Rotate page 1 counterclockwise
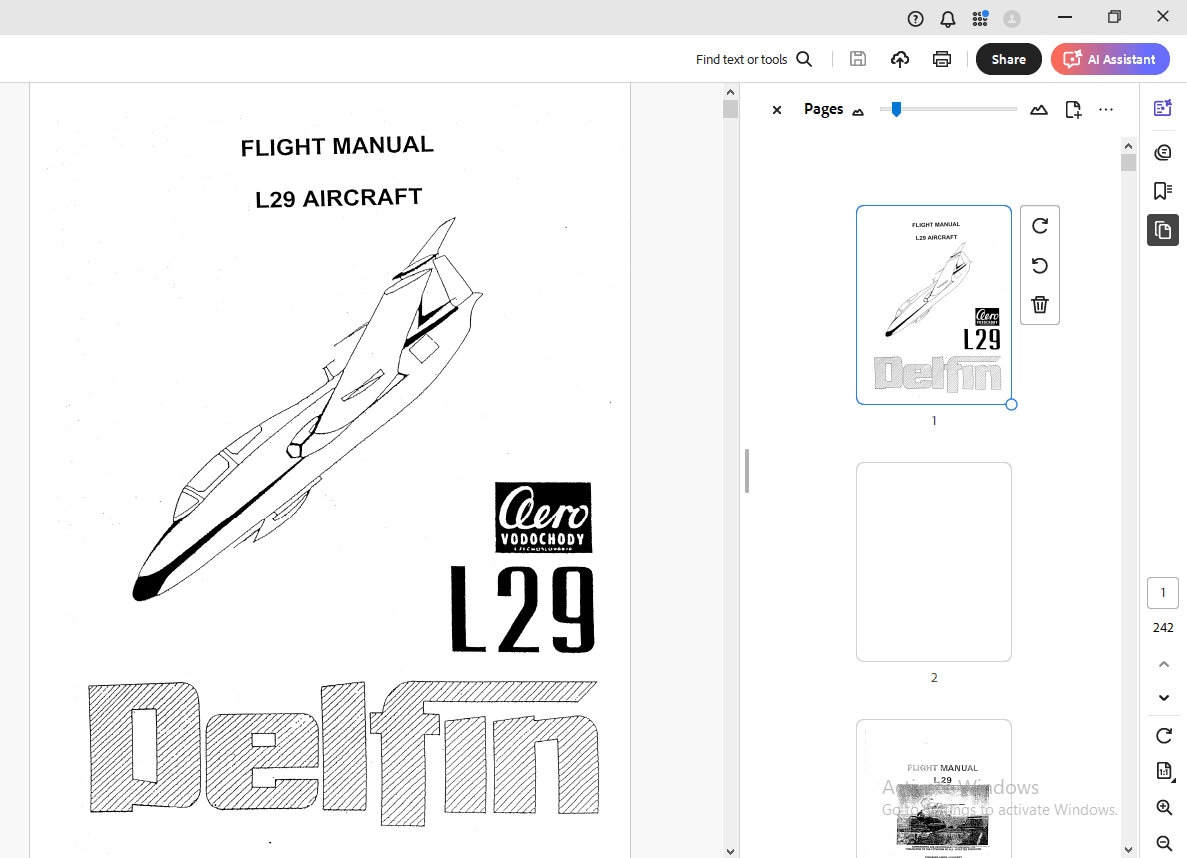This screenshot has height=858, width=1187. coord(1039,265)
